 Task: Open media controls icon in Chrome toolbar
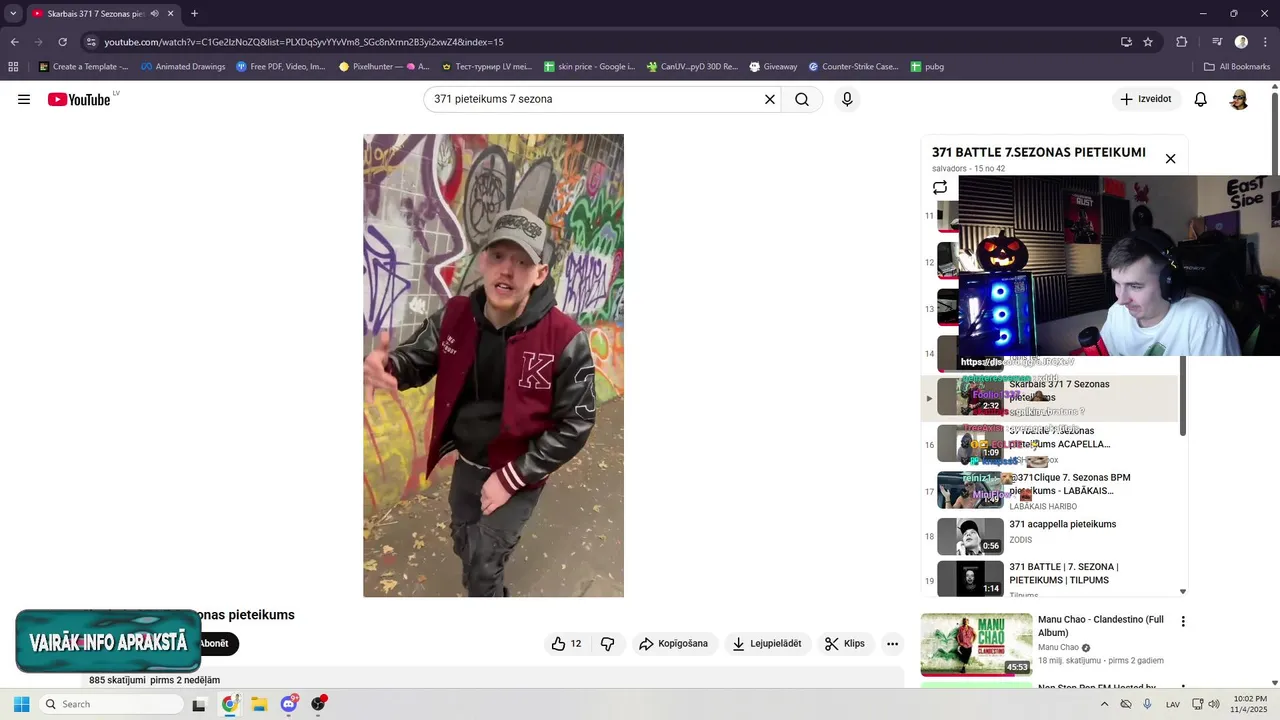point(1217,42)
